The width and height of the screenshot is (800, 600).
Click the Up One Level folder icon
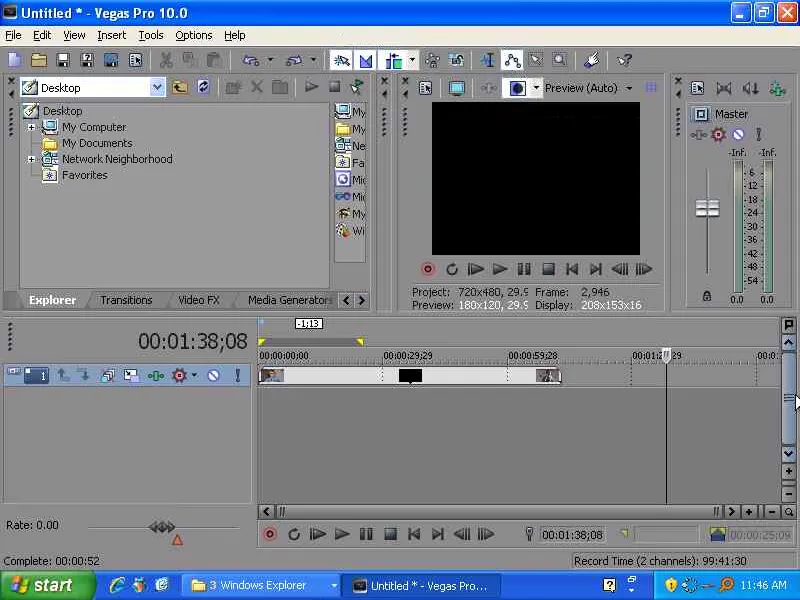pyautogui.click(x=180, y=87)
